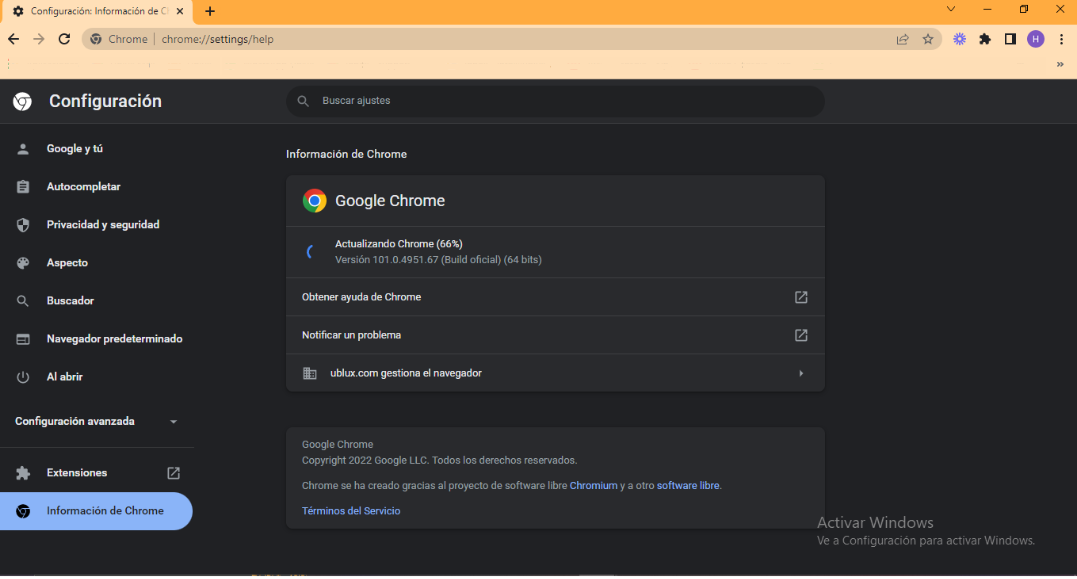Open the Extensions puzzle icon in toolbar
Image resolution: width=1077 pixels, height=579 pixels.
(985, 39)
